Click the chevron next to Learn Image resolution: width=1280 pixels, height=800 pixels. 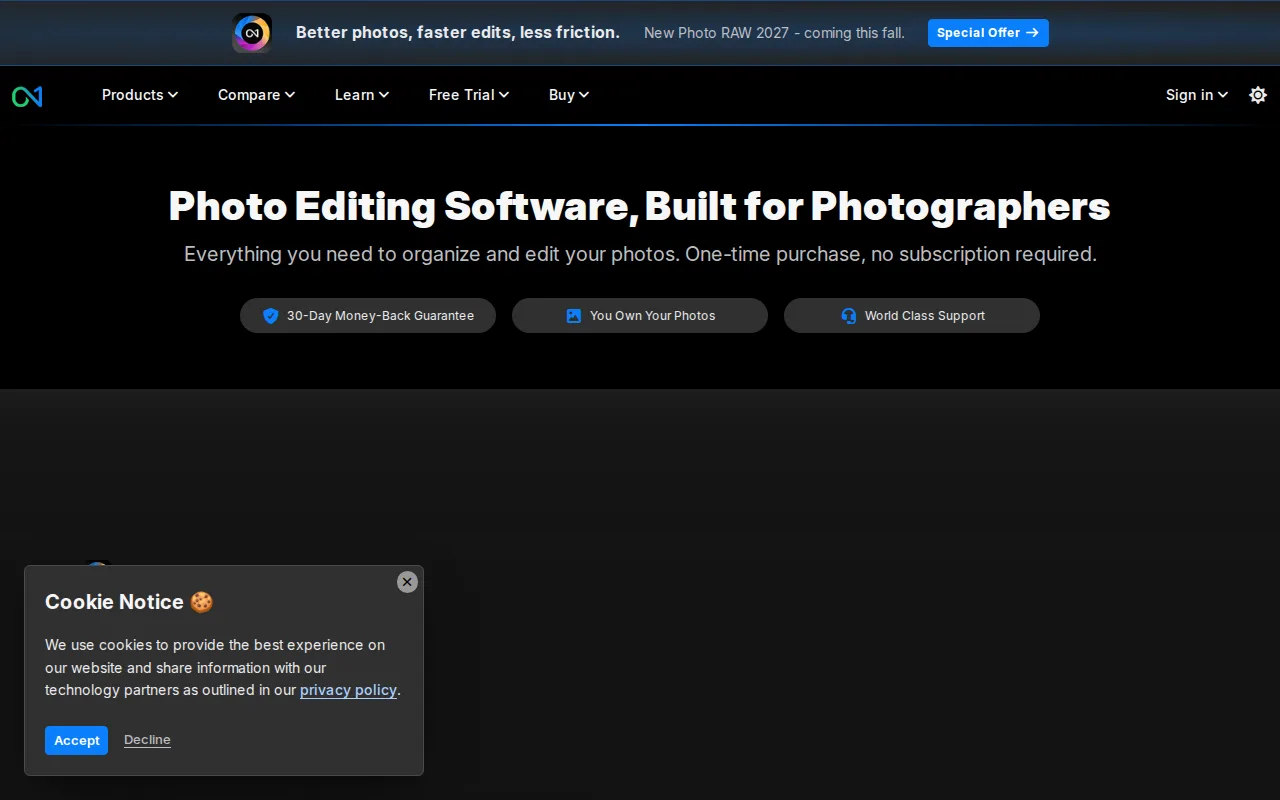384,95
